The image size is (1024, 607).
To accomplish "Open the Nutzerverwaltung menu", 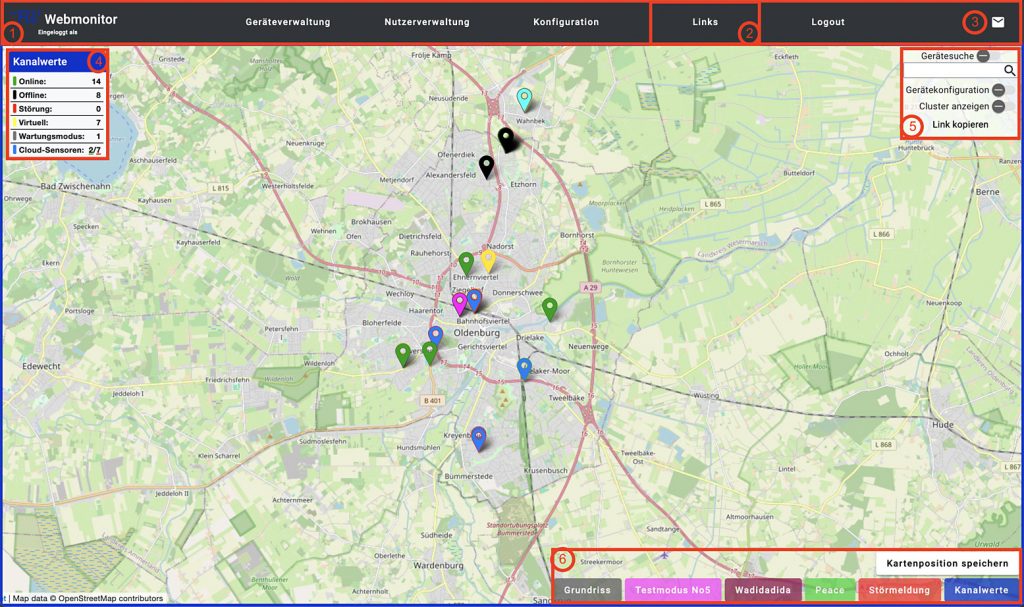I will 427,22.
